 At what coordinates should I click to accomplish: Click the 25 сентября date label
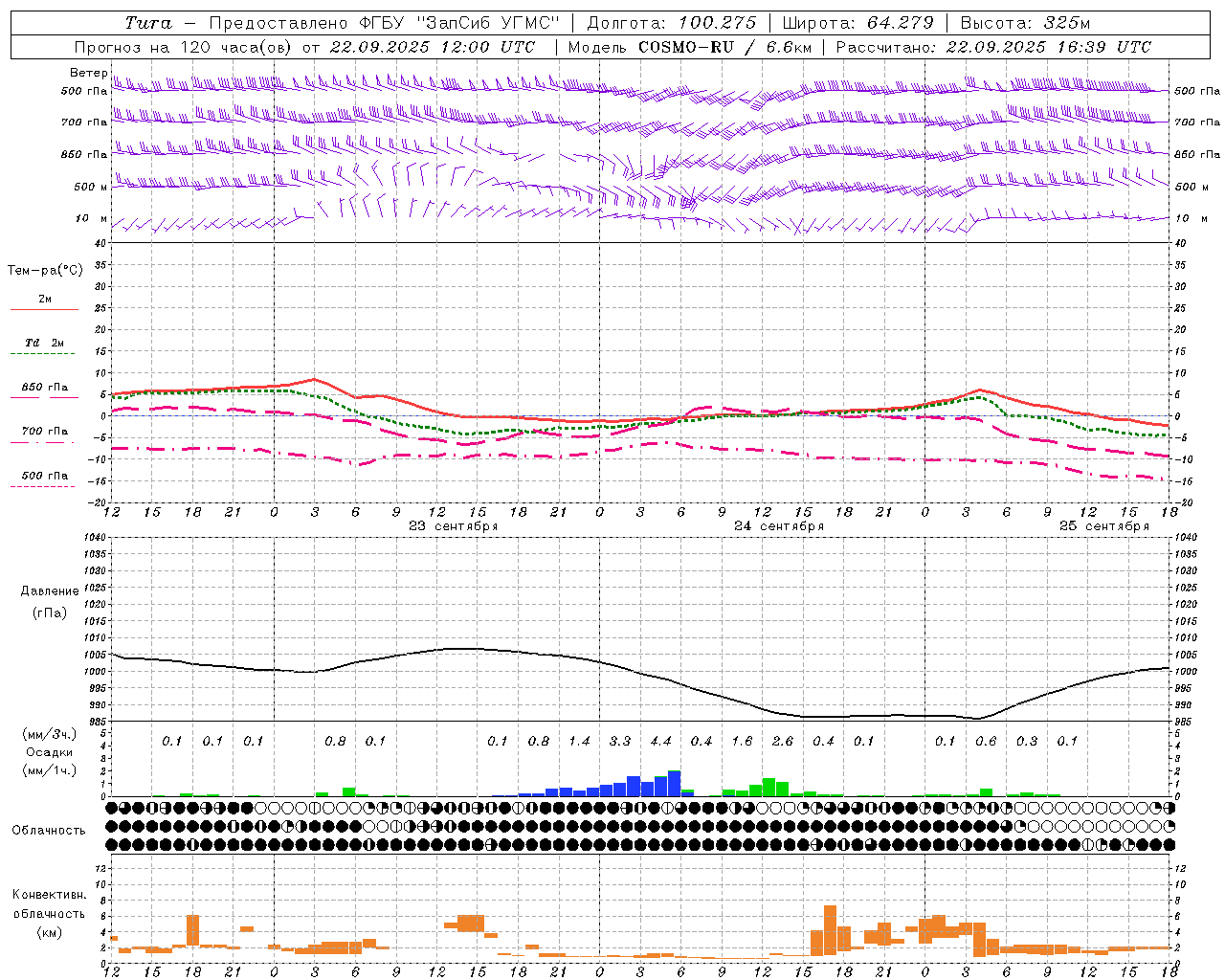point(1104,526)
